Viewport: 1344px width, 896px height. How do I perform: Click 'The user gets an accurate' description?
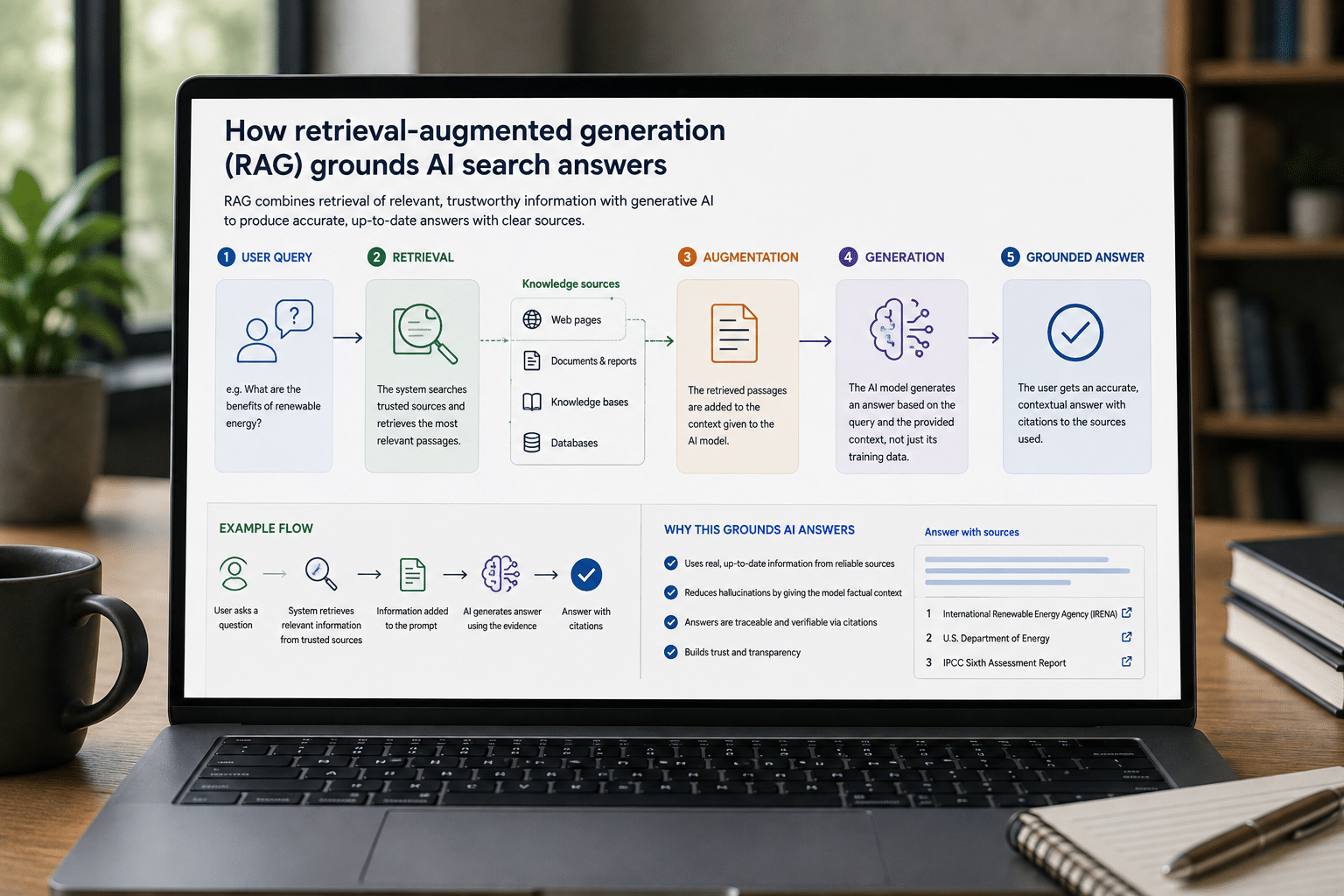click(x=1078, y=413)
